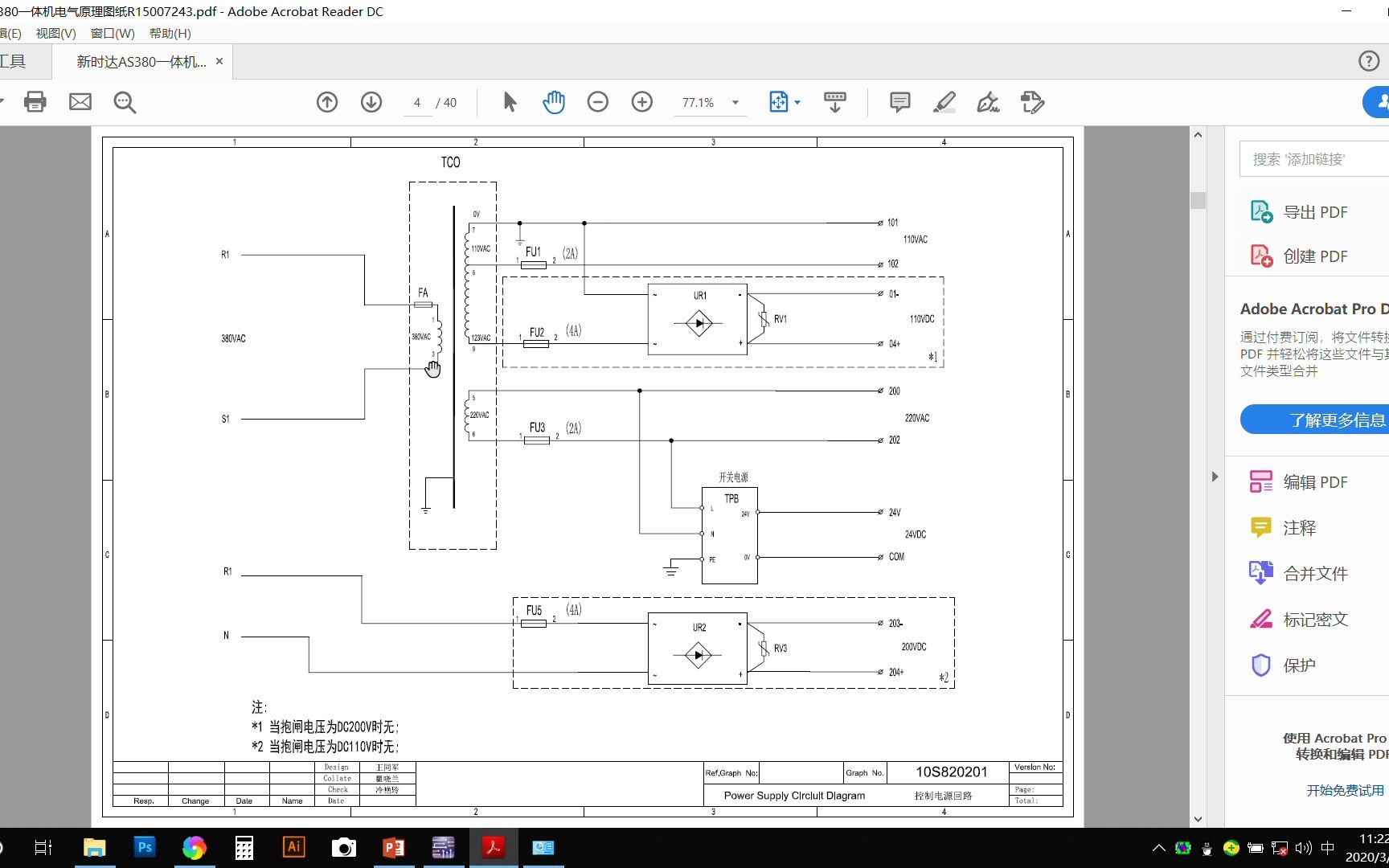Click the fit page tool icon
This screenshot has width=1389, height=868.
click(779, 102)
